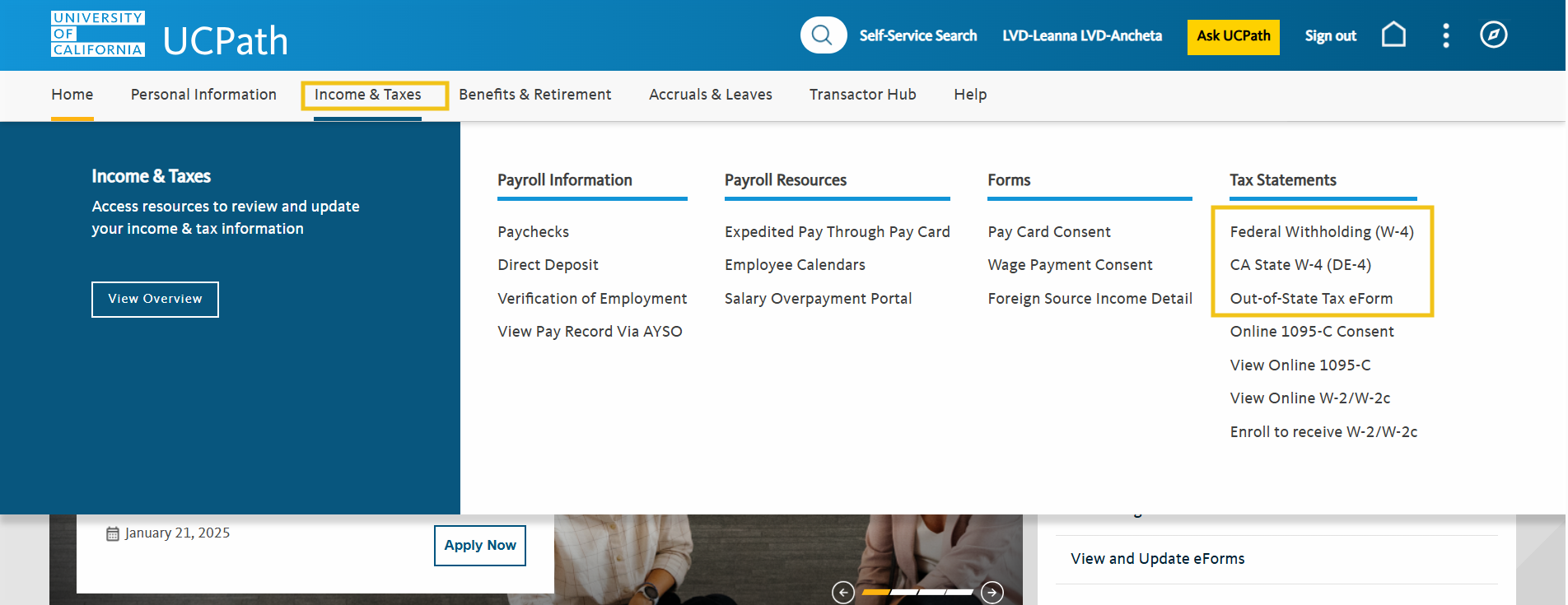Click the calendar icon beside January 21, 2025
The width and height of the screenshot is (1568, 605).
(x=113, y=533)
